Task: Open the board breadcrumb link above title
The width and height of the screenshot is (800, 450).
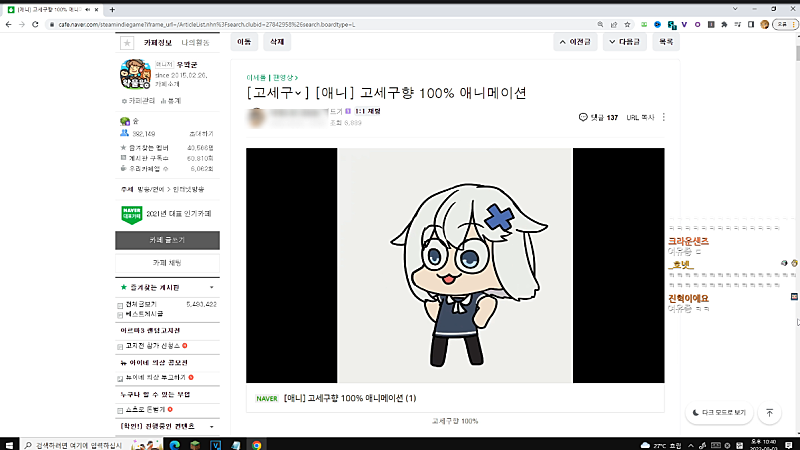Action: tap(272, 78)
